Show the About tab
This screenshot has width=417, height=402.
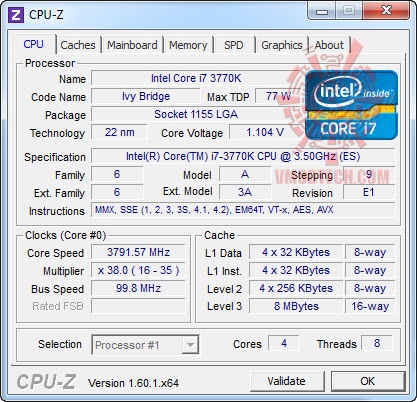(329, 45)
